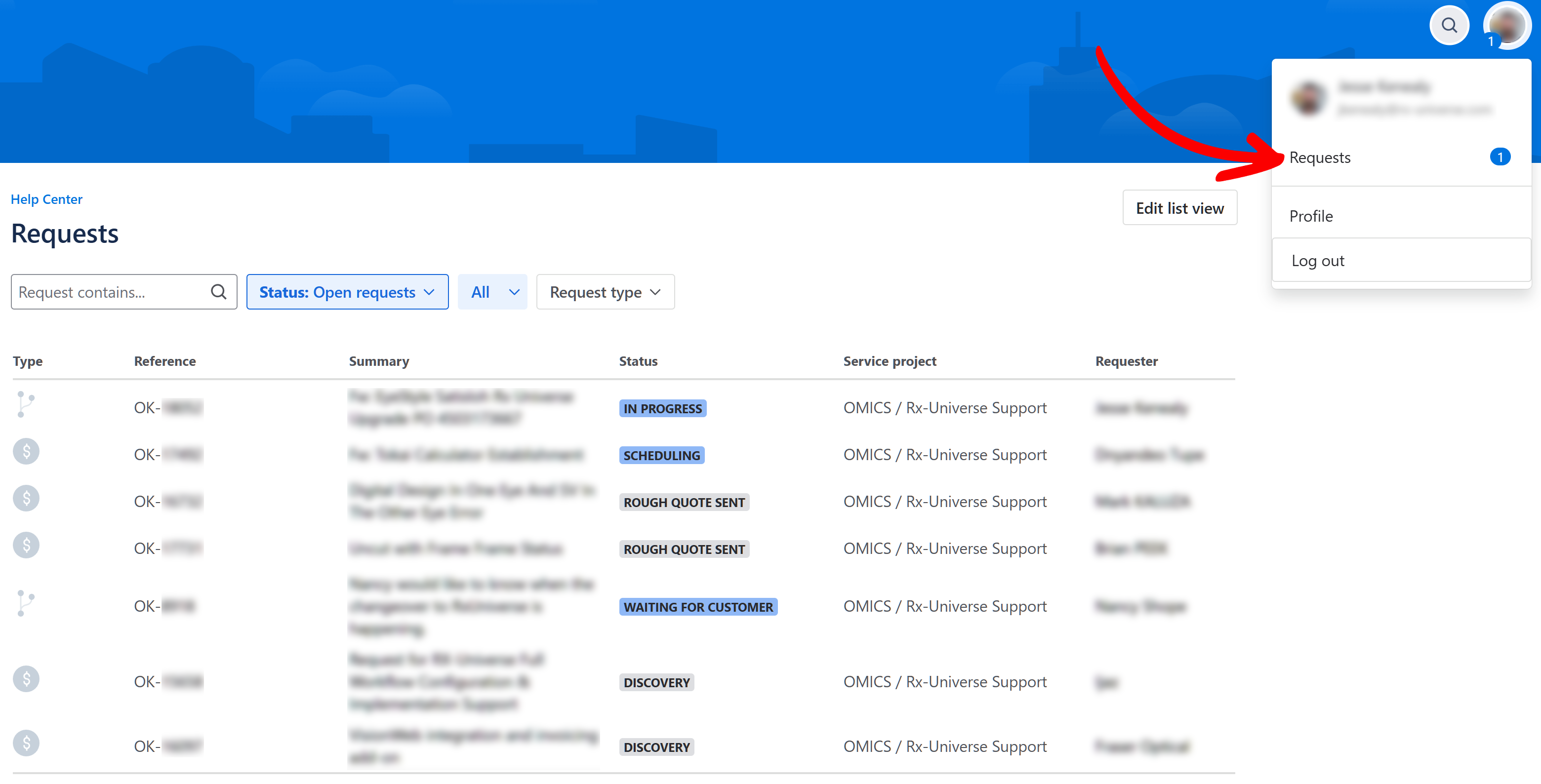Click the dollar icon of last DISCOVERY row

point(26,743)
